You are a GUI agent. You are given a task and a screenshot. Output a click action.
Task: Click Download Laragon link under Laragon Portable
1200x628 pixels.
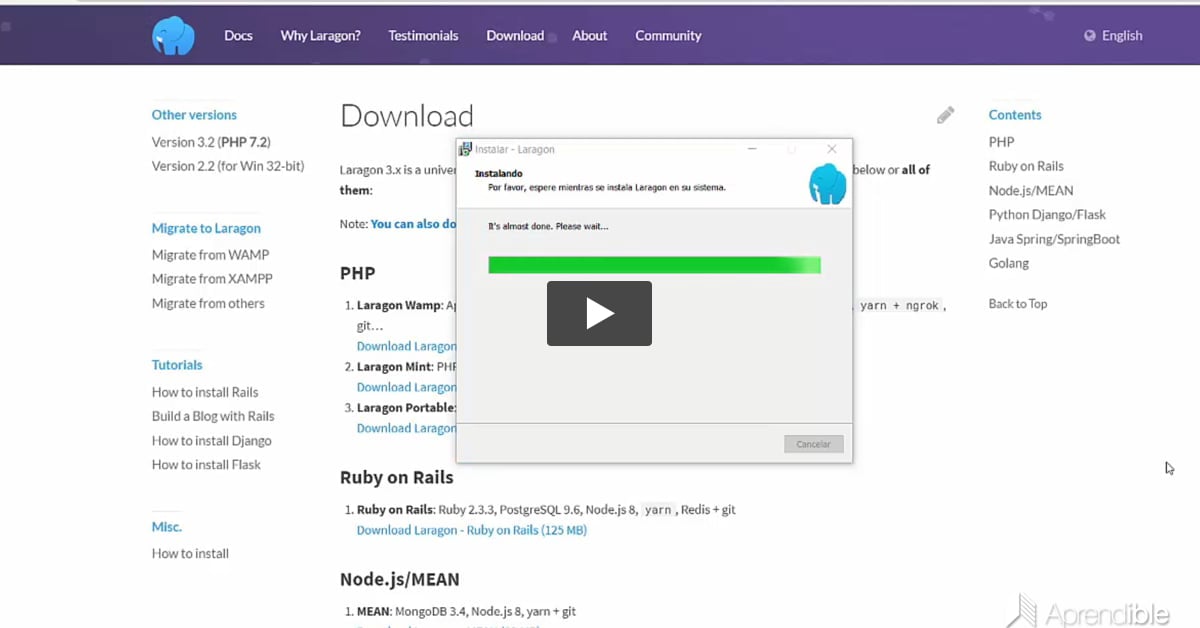click(x=406, y=428)
